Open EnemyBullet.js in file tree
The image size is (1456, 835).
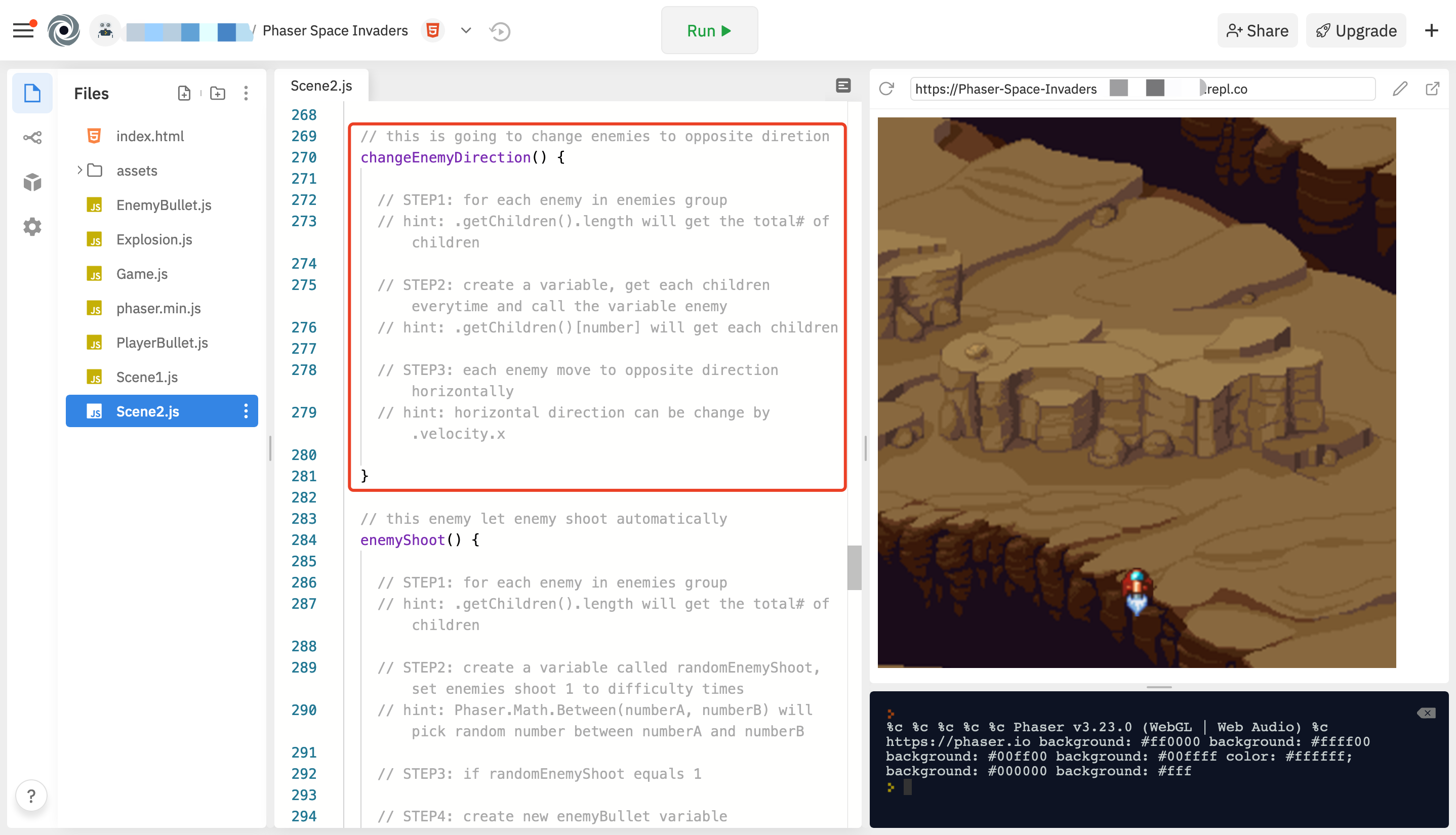click(x=164, y=205)
